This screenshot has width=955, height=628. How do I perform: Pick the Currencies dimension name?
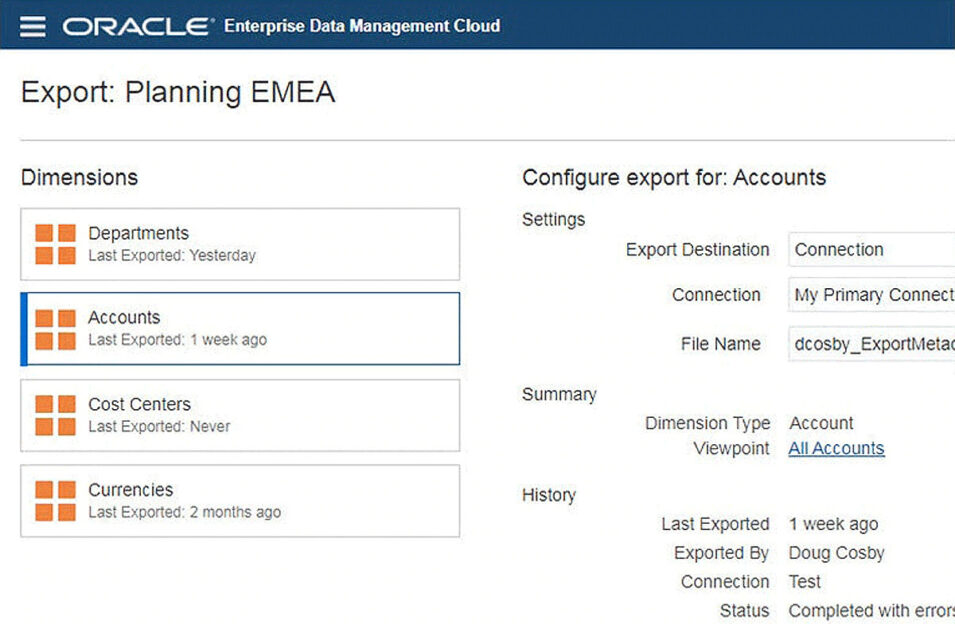(x=130, y=490)
